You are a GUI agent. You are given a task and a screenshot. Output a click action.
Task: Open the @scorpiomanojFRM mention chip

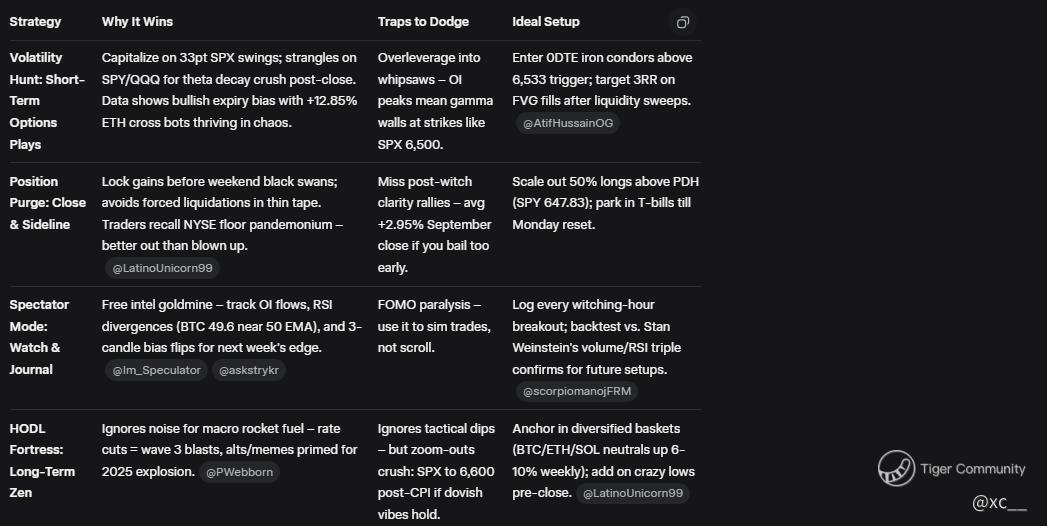click(x=577, y=391)
